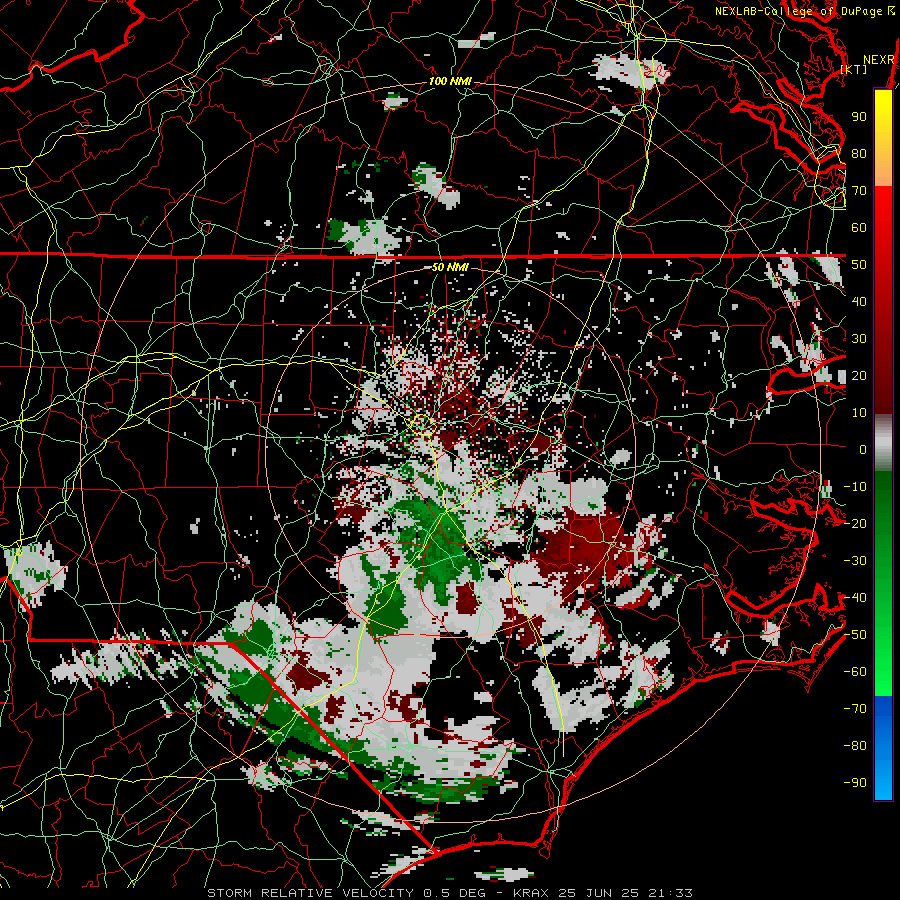Click the "NEXR" label near the legend
The height and width of the screenshot is (900, 900).
point(878,60)
